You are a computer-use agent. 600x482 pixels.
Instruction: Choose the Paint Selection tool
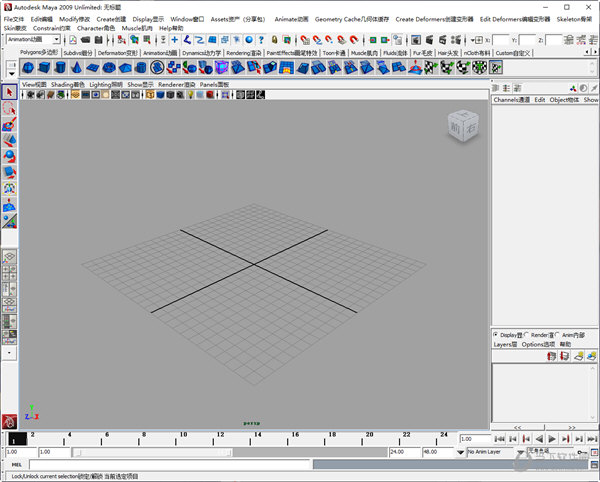point(10,125)
